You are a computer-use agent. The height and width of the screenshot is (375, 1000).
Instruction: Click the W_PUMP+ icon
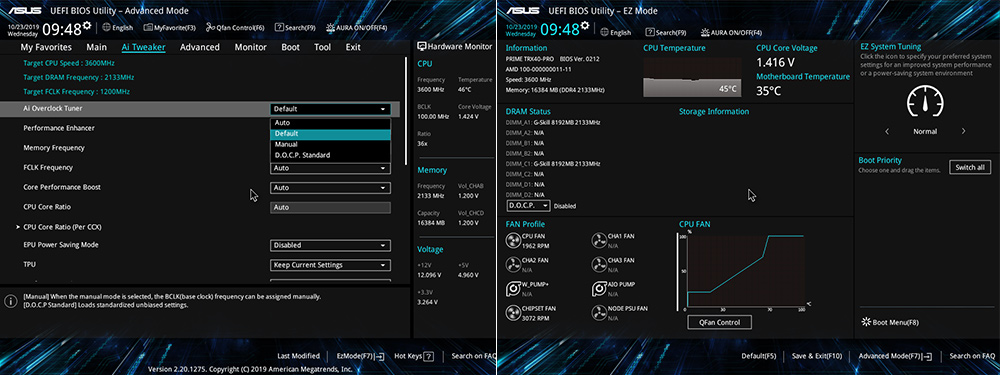[x=513, y=288]
